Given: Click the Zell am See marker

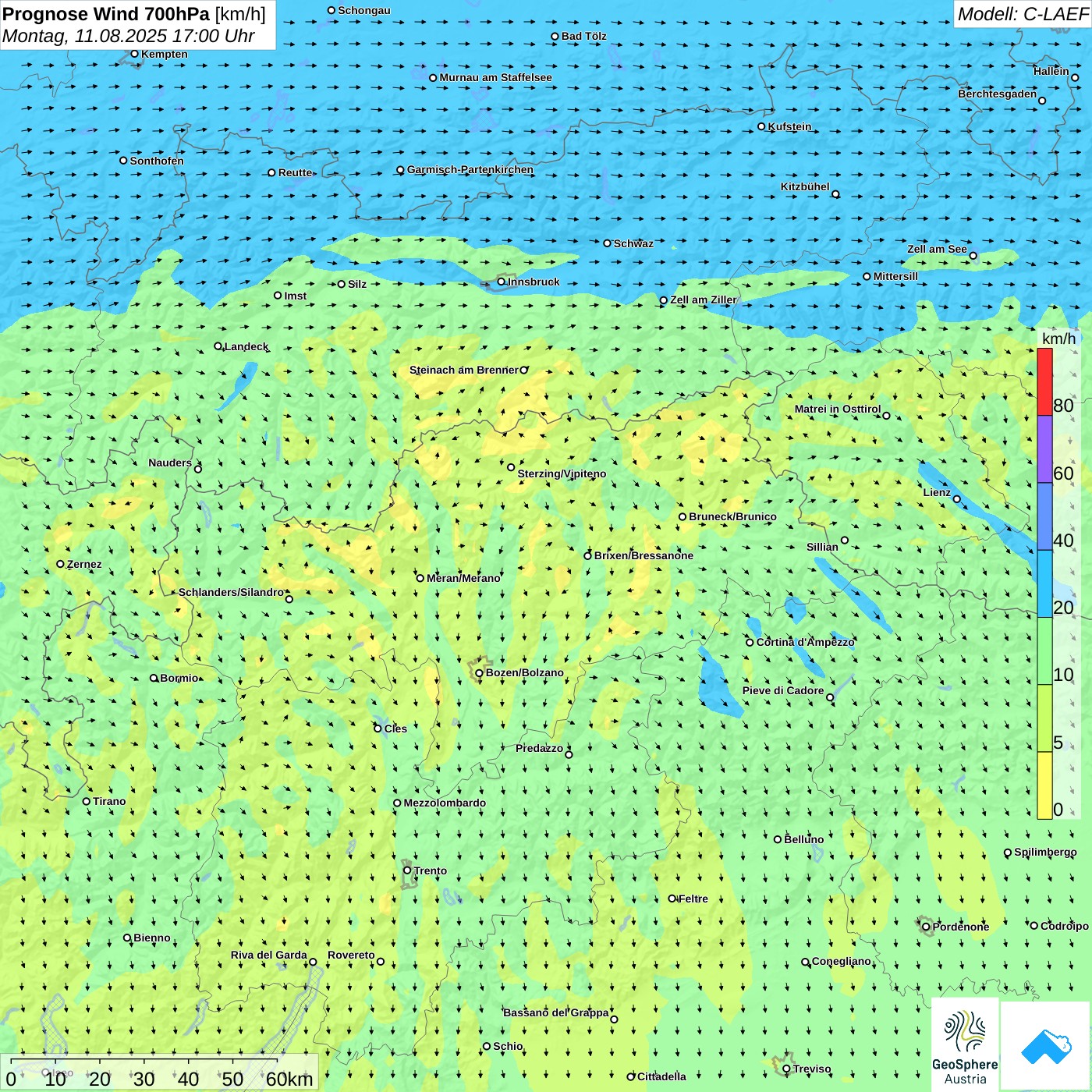Looking at the screenshot, I should (x=973, y=256).
